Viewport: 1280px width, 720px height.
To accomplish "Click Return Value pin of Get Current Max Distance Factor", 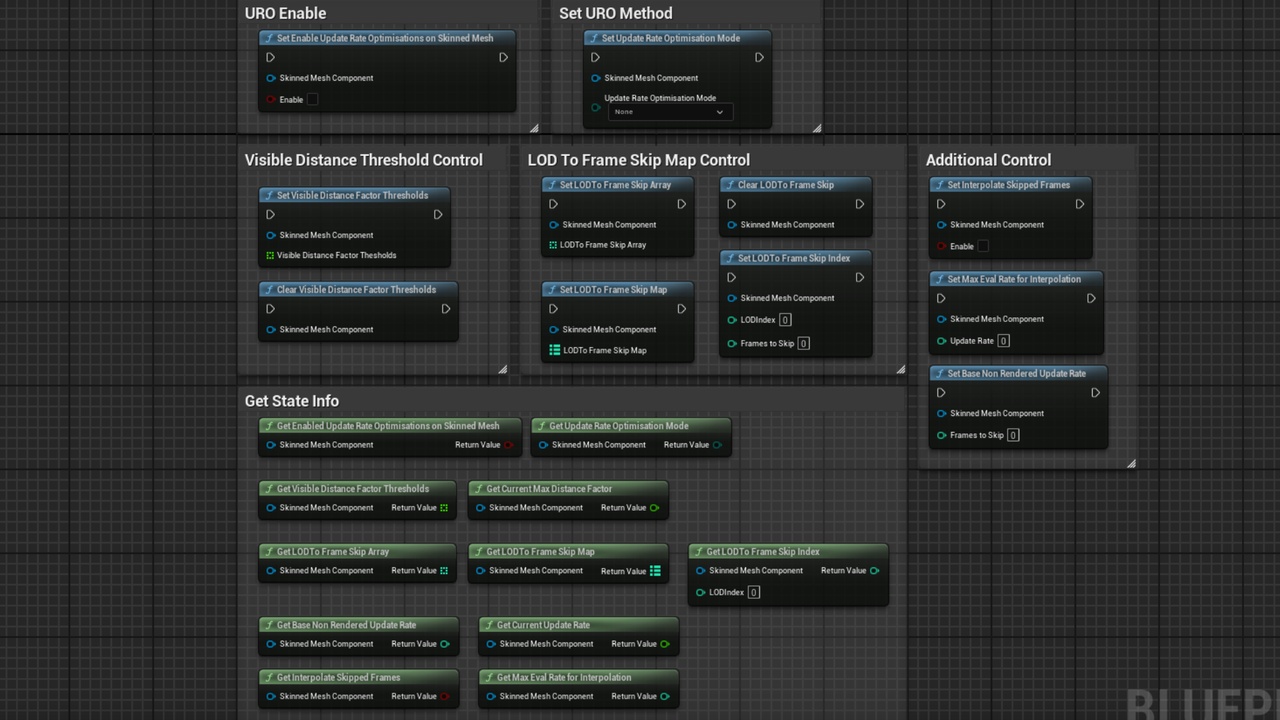I will coord(655,508).
